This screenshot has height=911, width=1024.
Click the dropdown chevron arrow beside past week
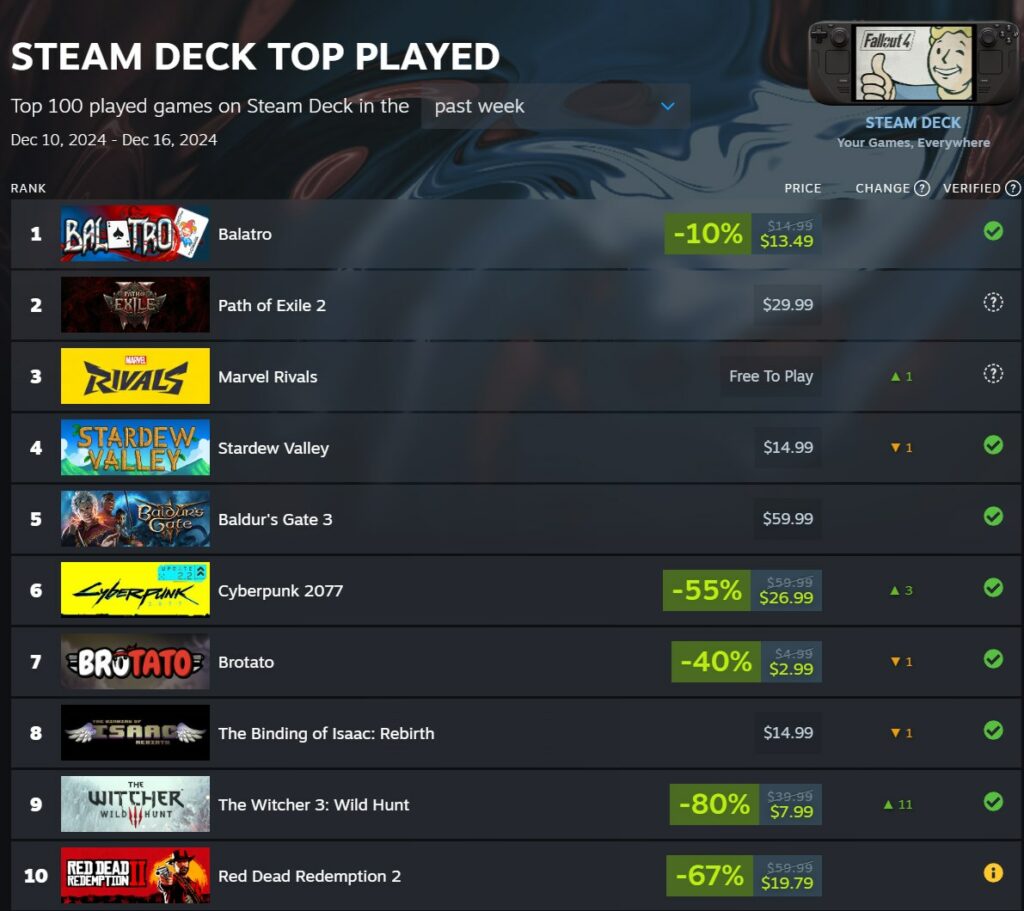click(667, 106)
